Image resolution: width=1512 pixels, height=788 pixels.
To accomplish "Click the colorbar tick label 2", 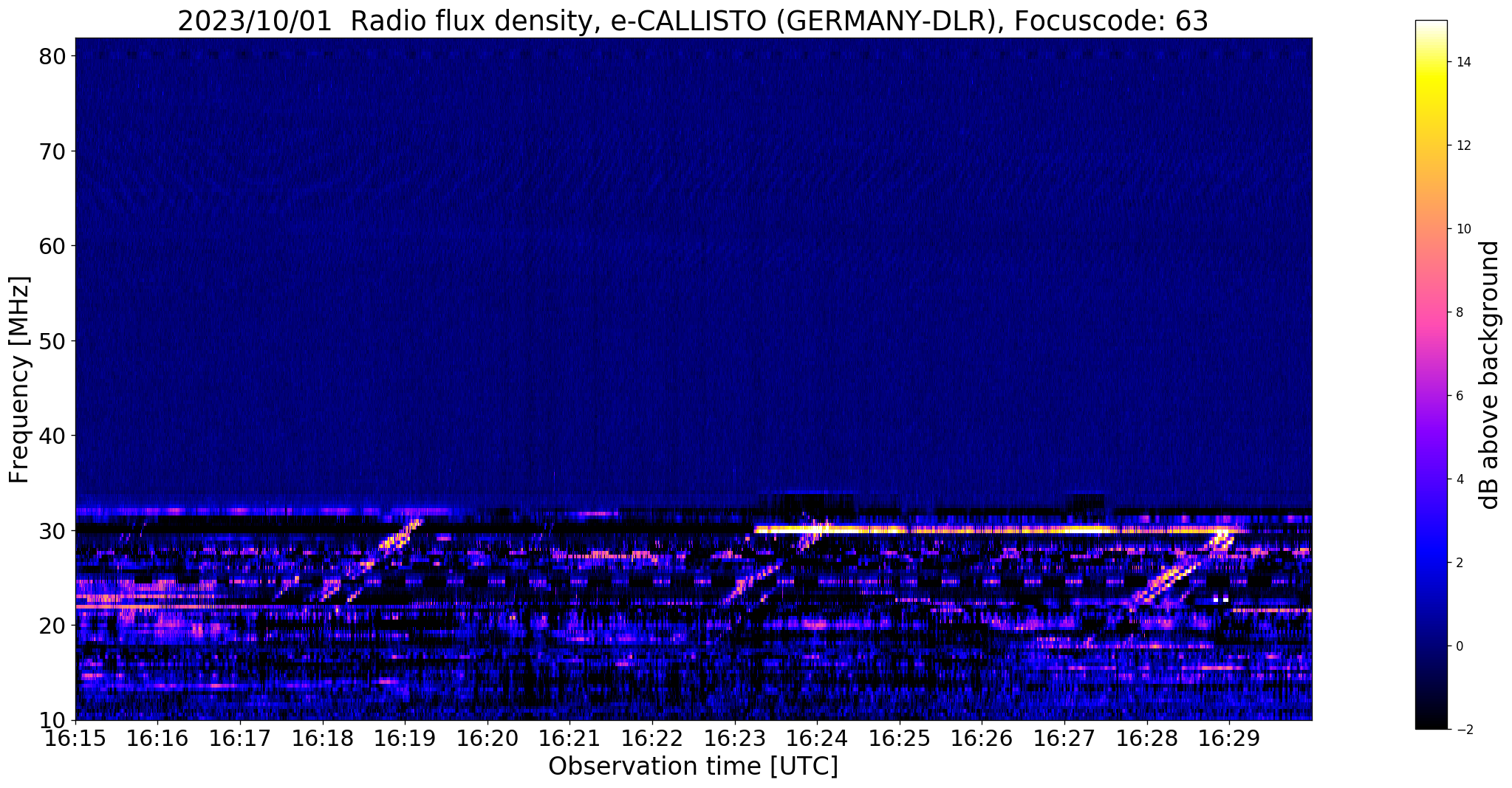I will [x=1460, y=563].
